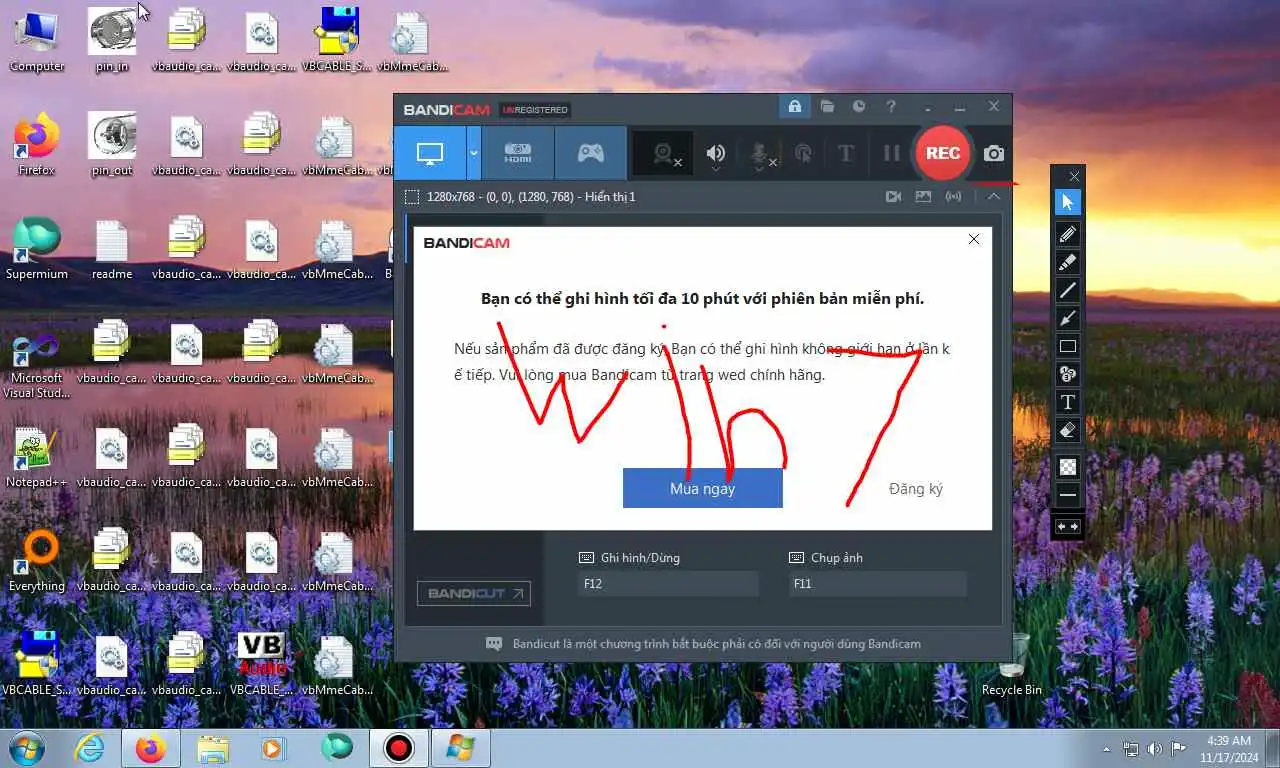Select the text tool in drawing toolbar
Viewport: 1280px width, 768px height.
pos(1067,402)
